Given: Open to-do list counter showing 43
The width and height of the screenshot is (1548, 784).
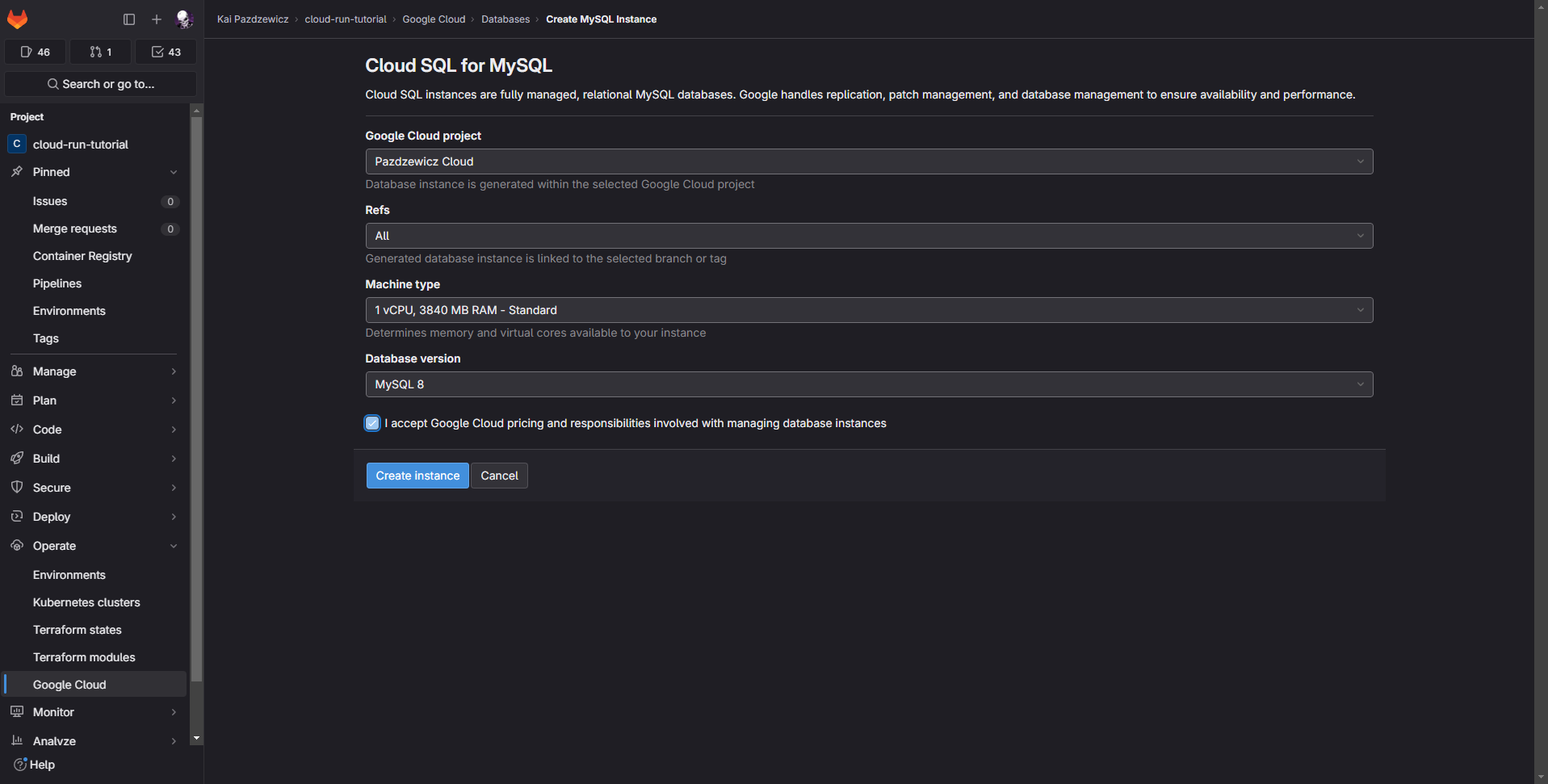Looking at the screenshot, I should click(166, 52).
